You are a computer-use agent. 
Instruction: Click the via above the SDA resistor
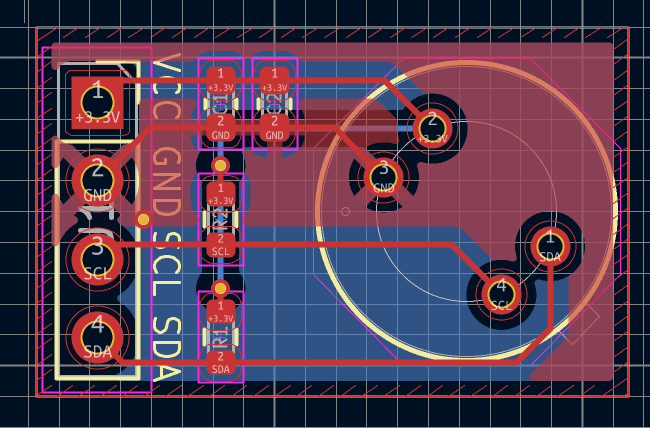[x=221, y=291]
